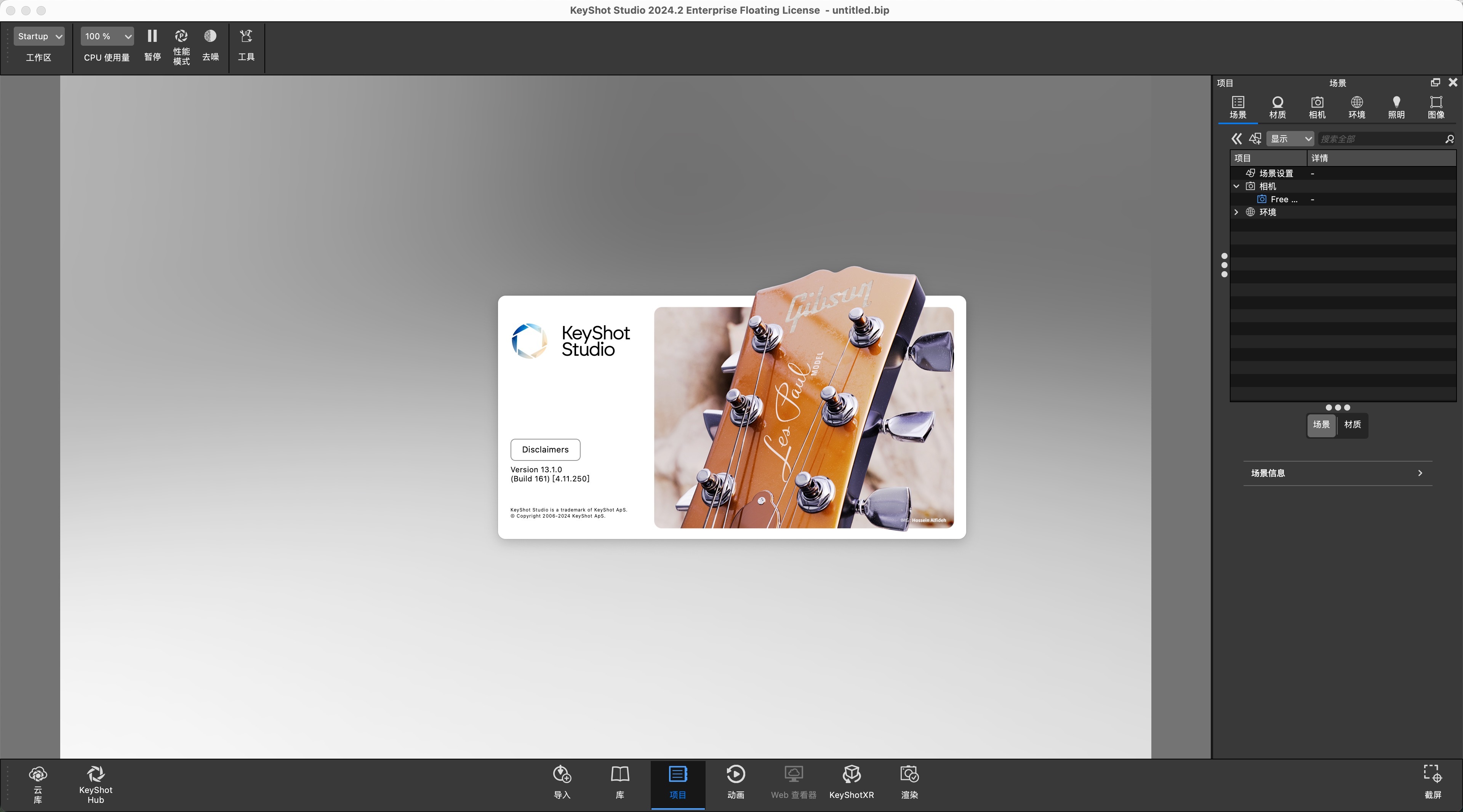Undock the project panel with the float icon
Image resolution: width=1463 pixels, height=812 pixels.
[1435, 82]
